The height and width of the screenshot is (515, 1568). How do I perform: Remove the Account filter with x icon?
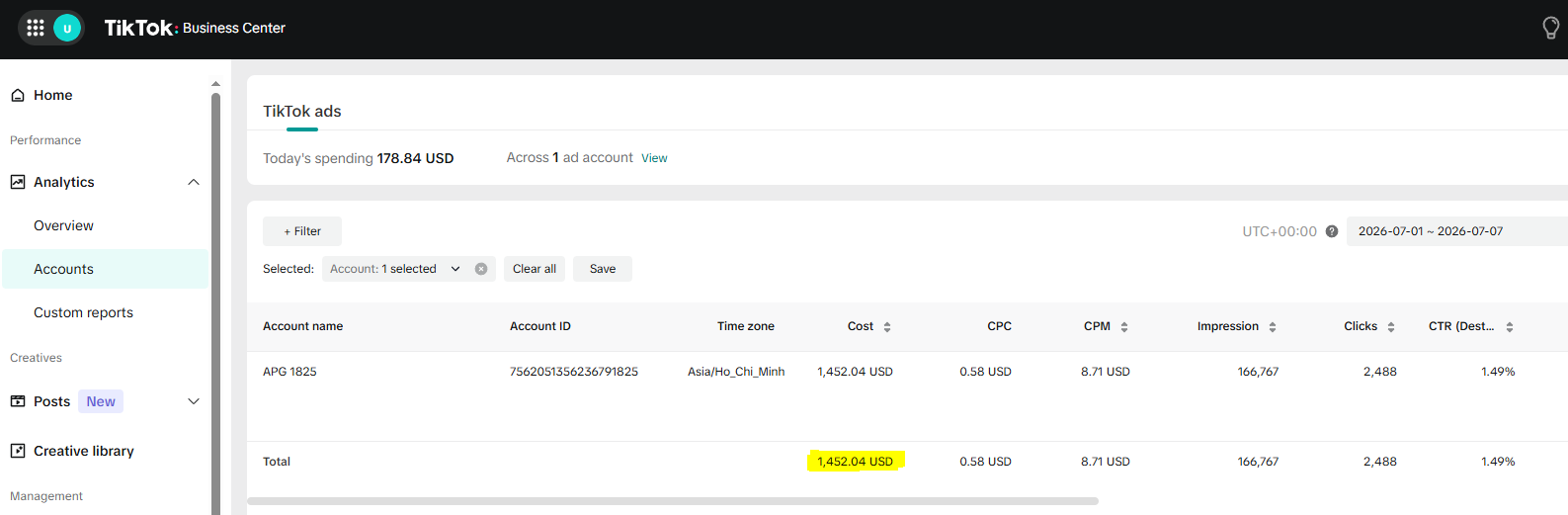pos(481,269)
